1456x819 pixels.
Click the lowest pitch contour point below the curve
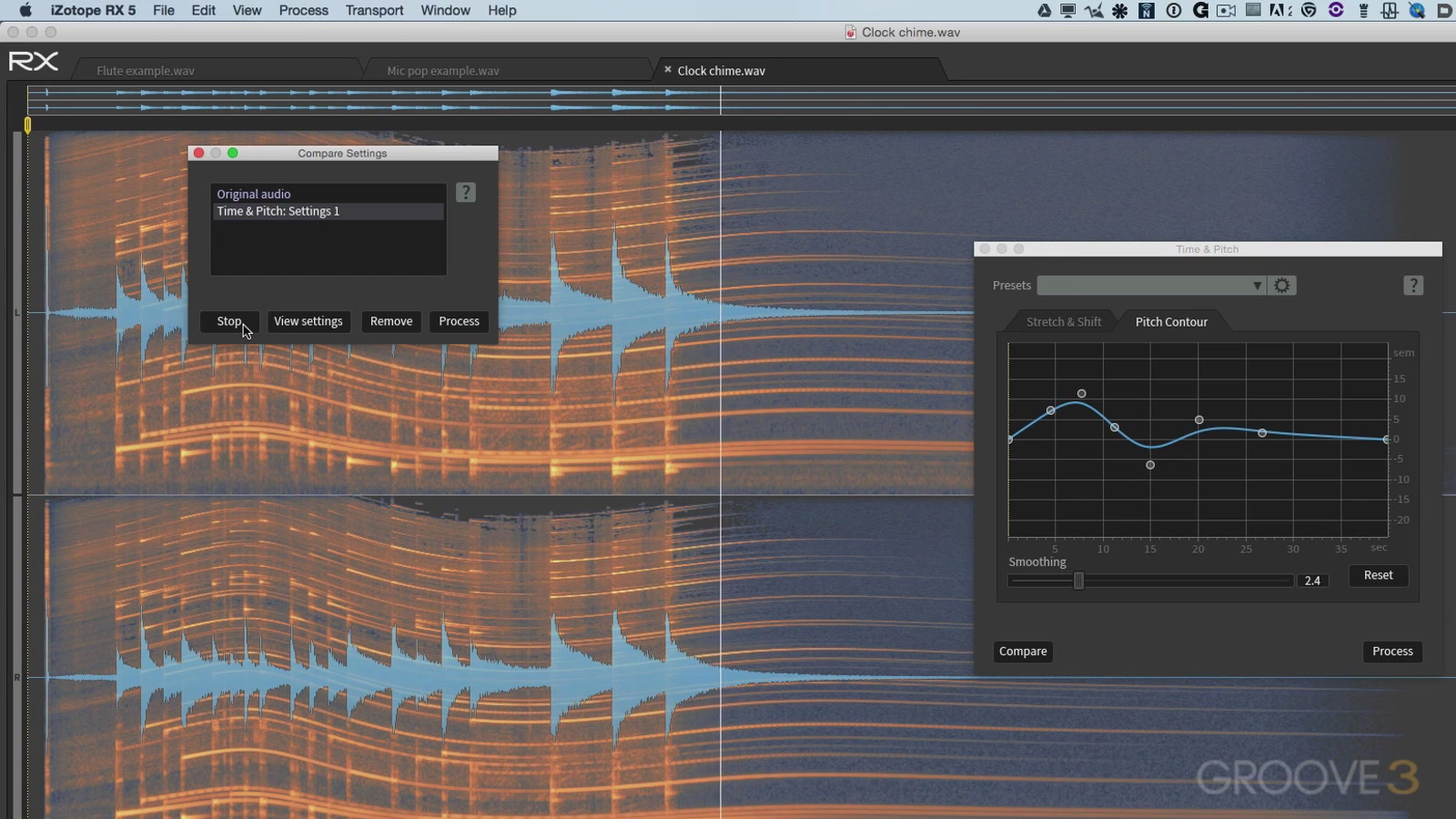click(x=1150, y=465)
